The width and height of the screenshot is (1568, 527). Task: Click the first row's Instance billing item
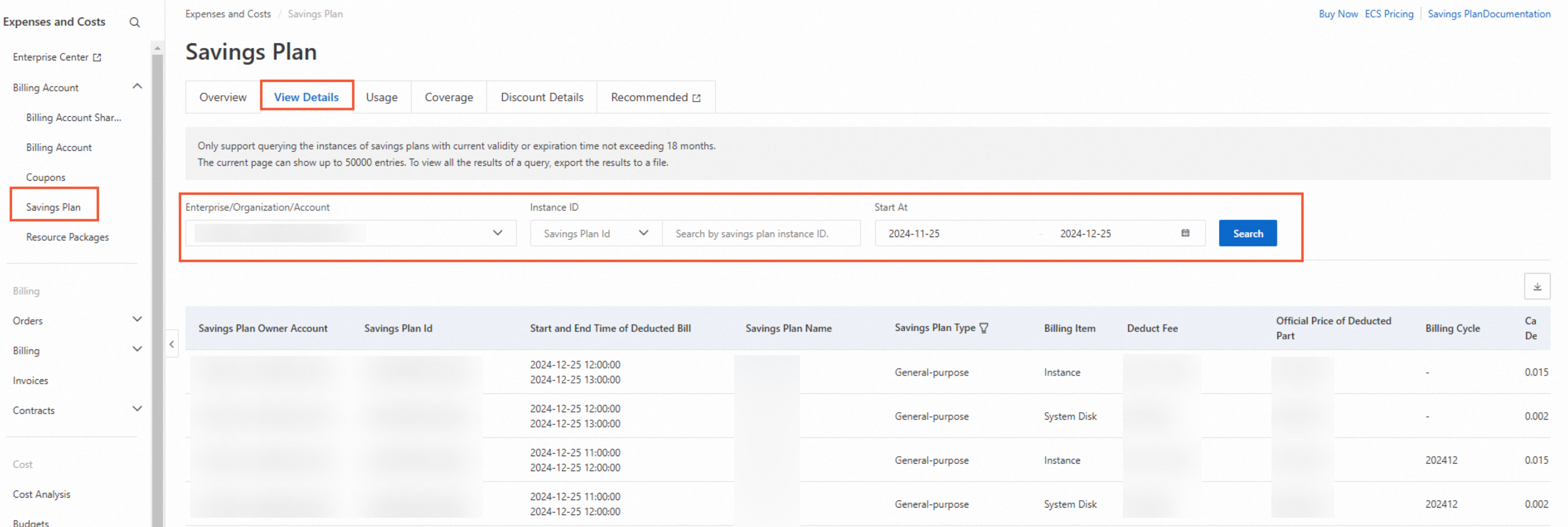pos(1062,372)
